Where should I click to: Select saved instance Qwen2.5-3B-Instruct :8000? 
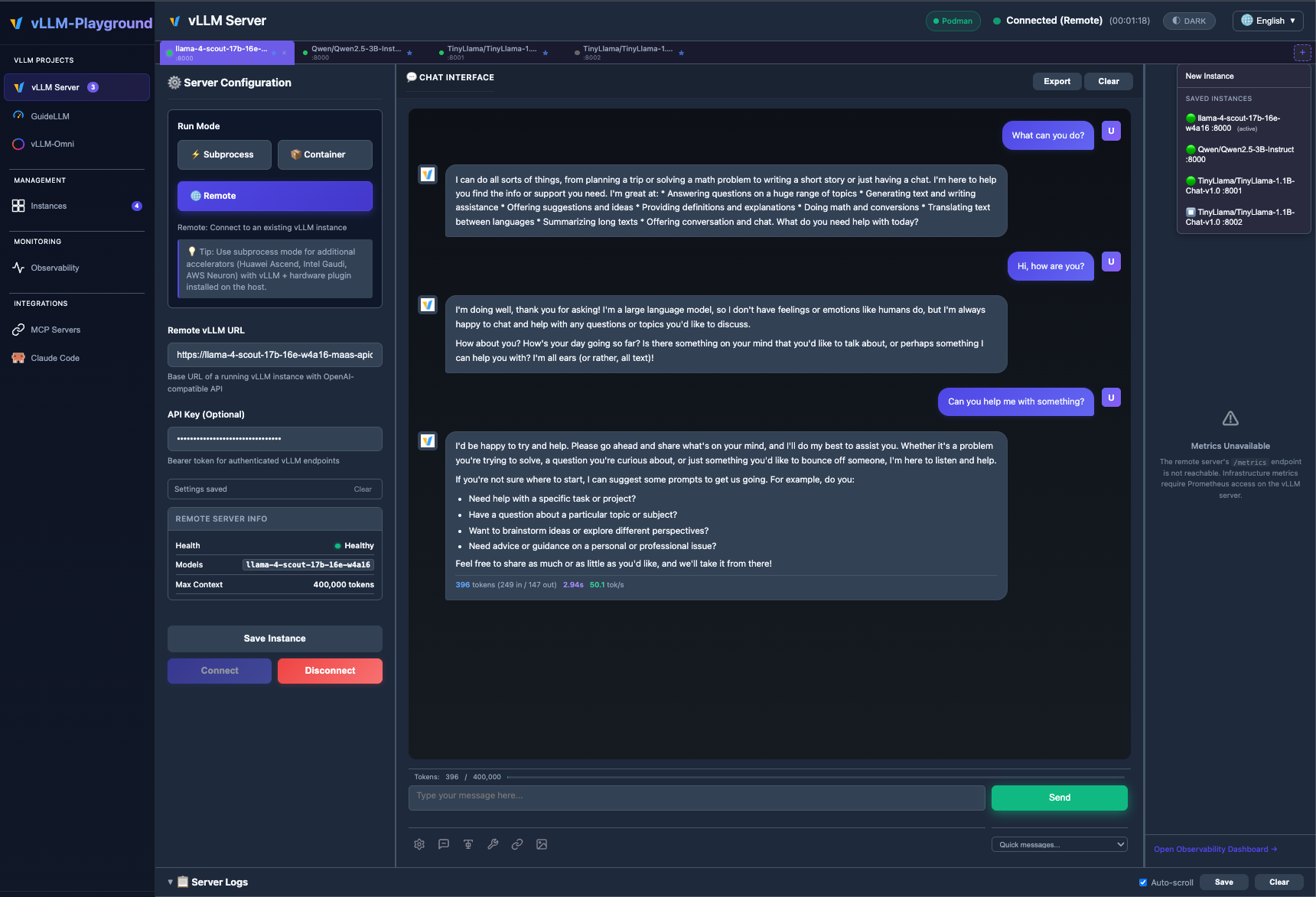pos(1243,154)
